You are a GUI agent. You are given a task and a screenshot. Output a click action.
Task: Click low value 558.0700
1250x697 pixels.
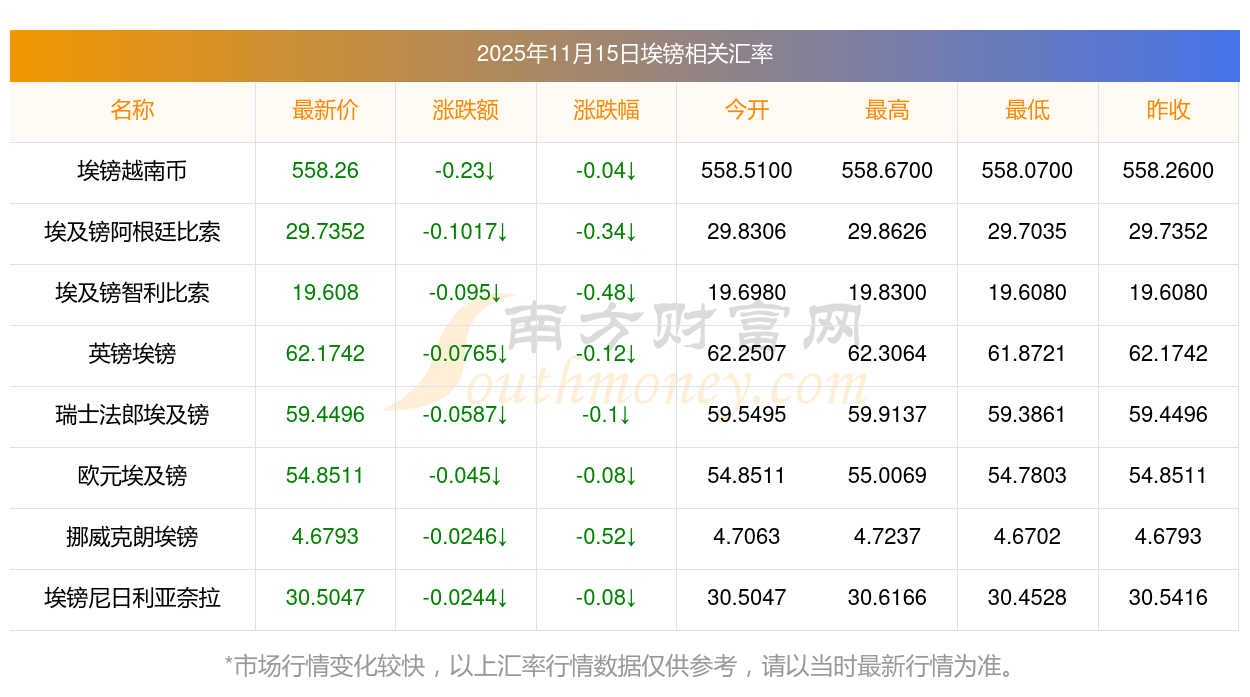[1028, 171]
